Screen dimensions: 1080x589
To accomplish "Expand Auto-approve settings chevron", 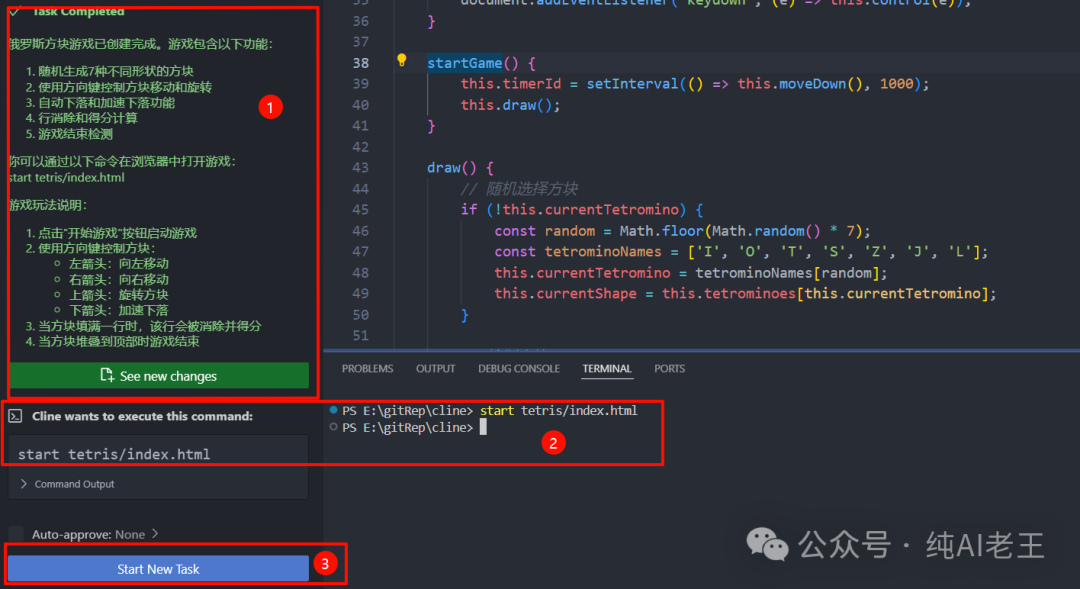I will (x=155, y=534).
